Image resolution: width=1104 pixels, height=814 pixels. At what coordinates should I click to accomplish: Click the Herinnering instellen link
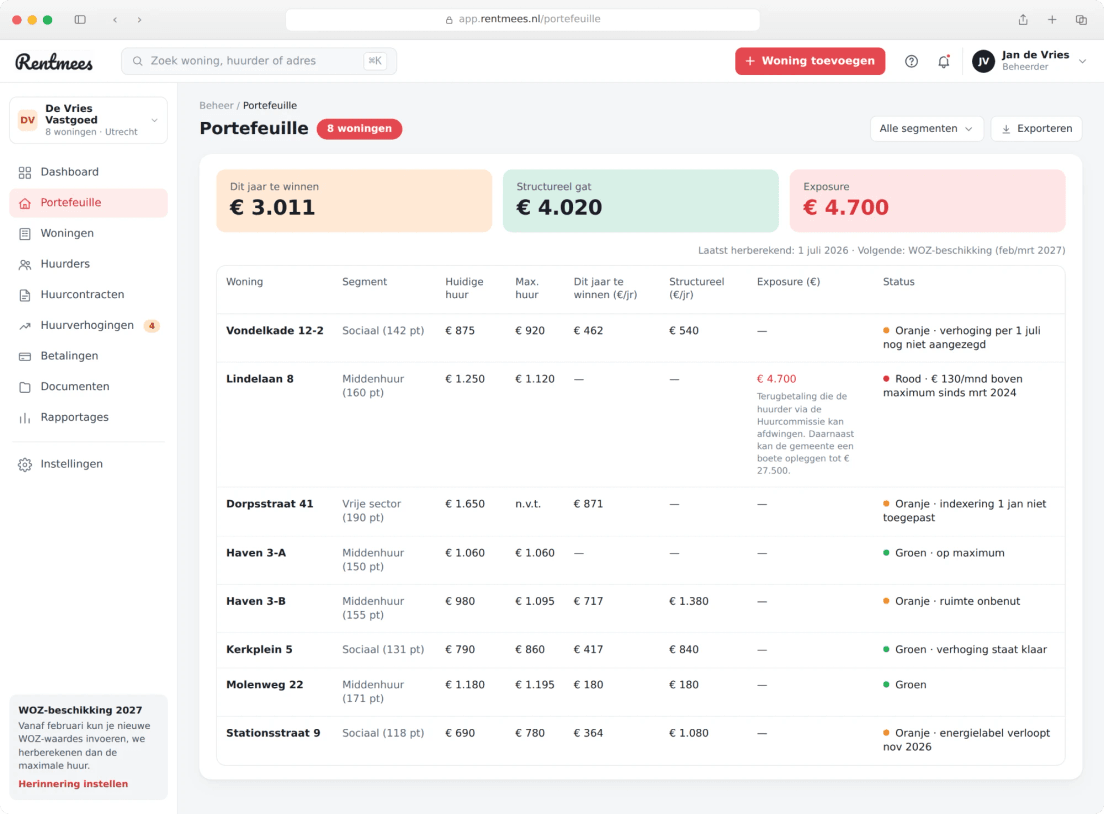pyautogui.click(x=73, y=784)
